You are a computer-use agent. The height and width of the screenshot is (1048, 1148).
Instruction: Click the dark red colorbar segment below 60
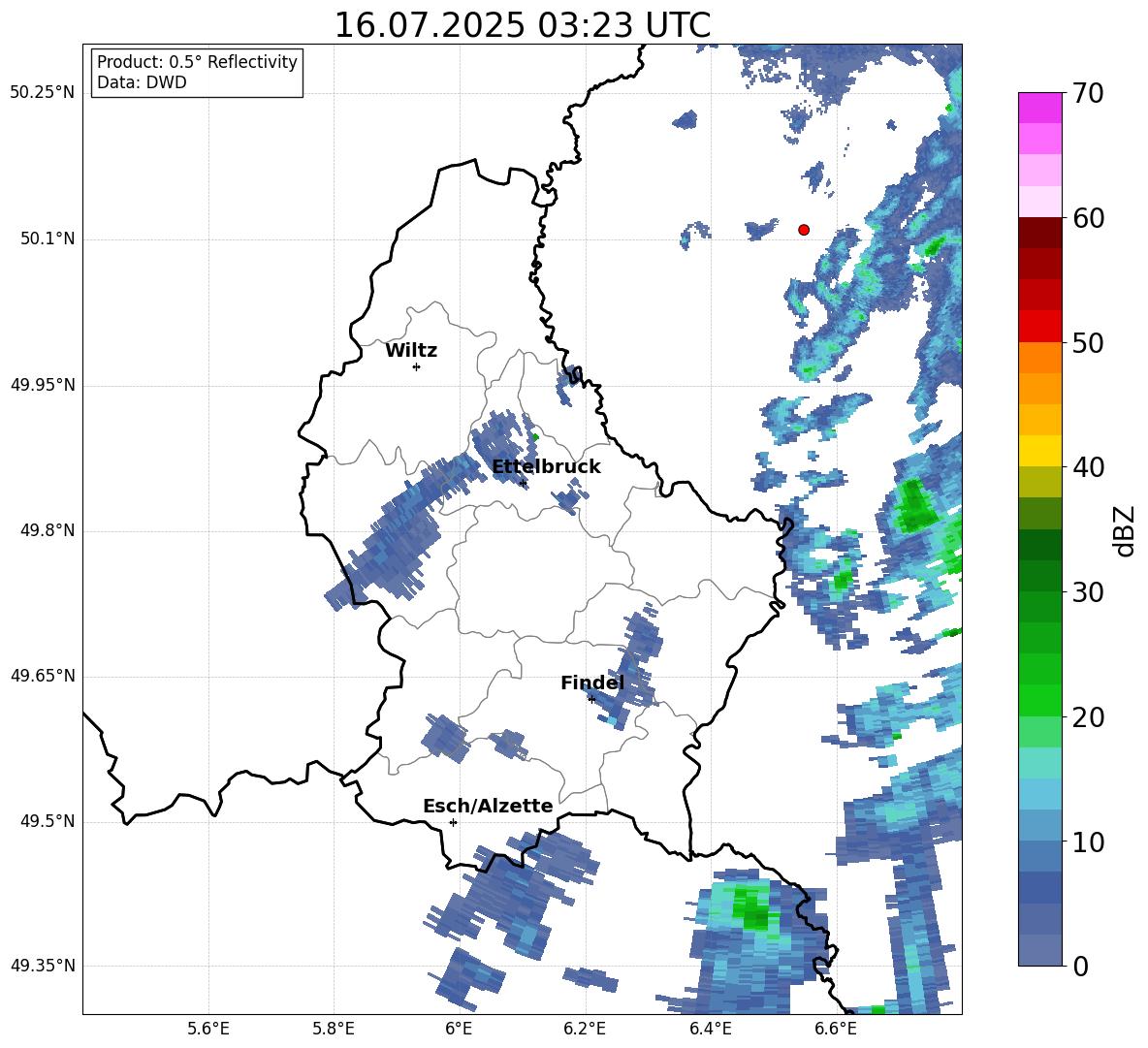(1040, 233)
